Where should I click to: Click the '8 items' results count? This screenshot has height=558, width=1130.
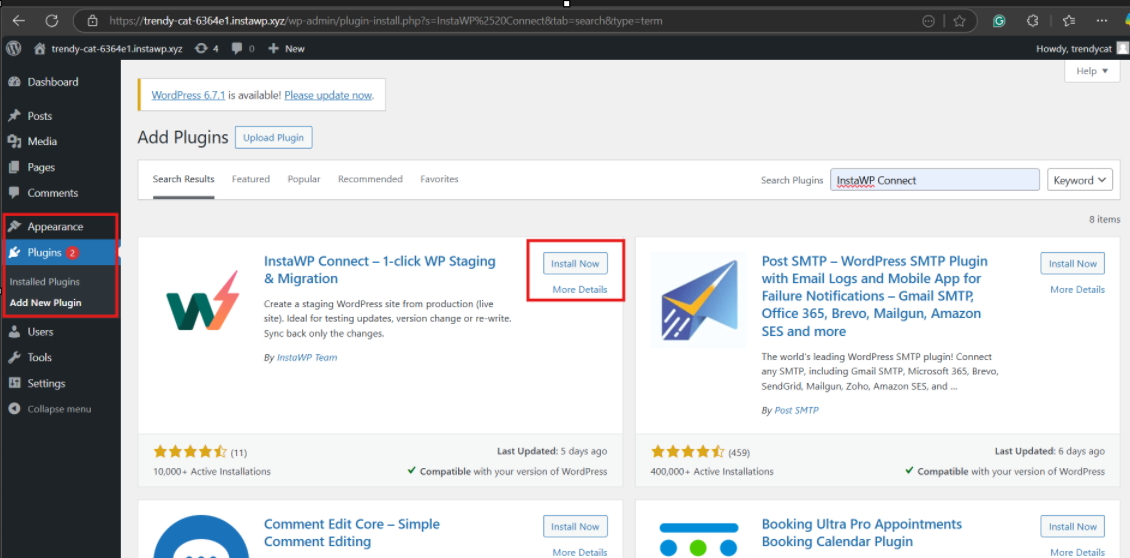[1104, 219]
